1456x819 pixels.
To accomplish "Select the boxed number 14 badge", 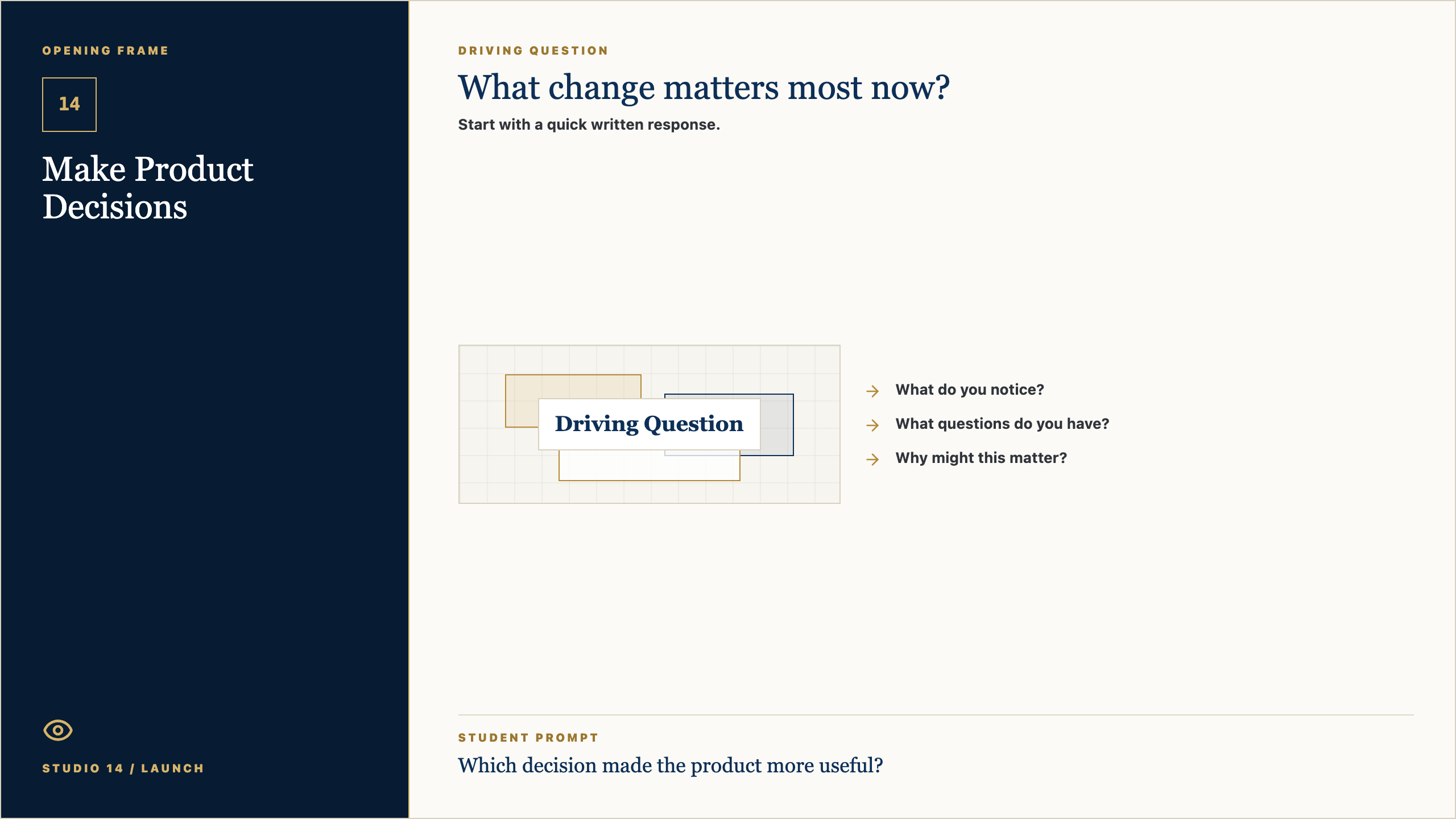I will [x=69, y=105].
